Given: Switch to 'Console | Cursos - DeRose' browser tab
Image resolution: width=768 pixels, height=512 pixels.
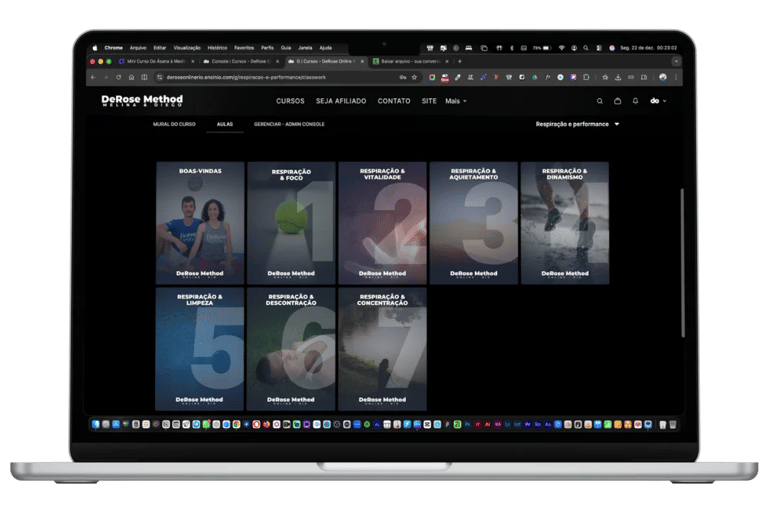Looking at the screenshot, I should coord(238,61).
